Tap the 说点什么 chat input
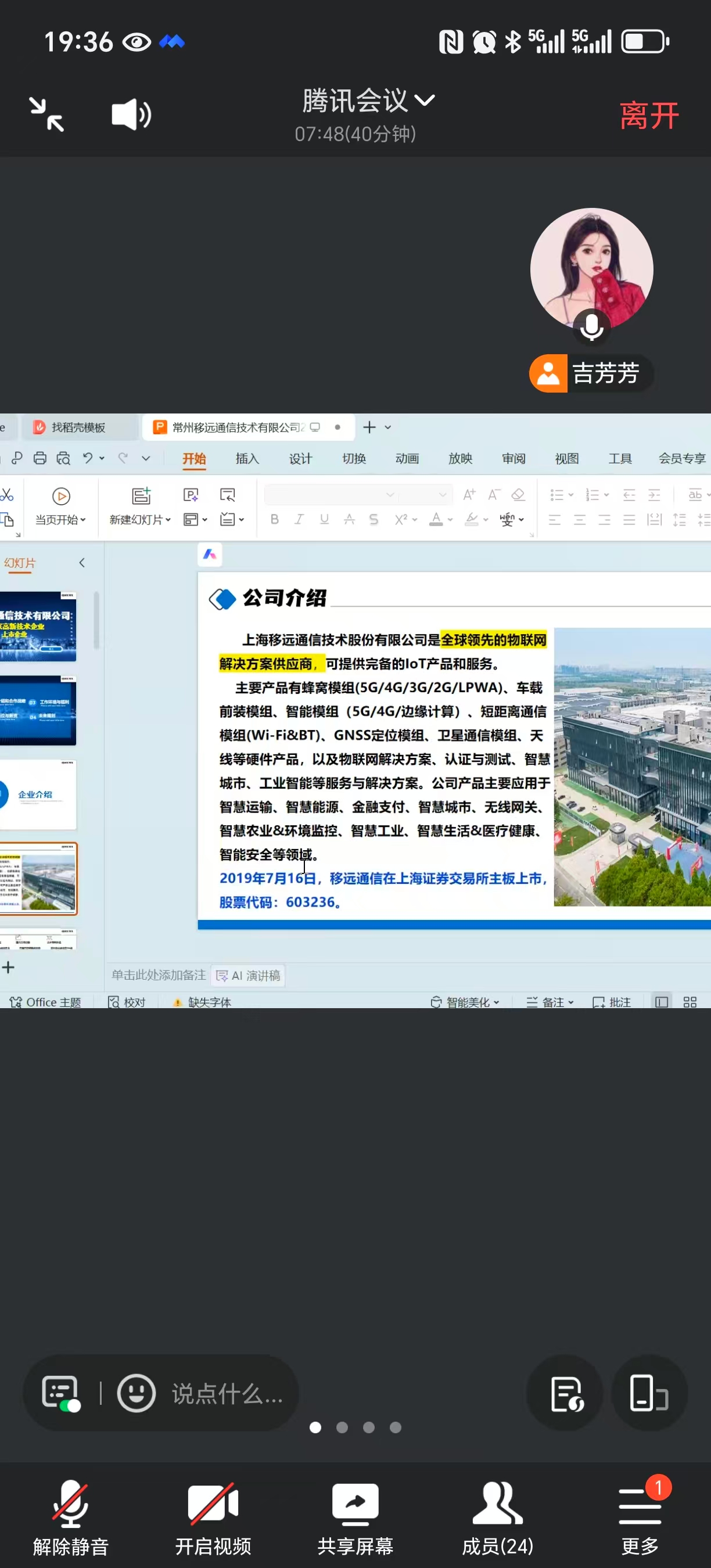The height and width of the screenshot is (1568, 711). point(227,1394)
